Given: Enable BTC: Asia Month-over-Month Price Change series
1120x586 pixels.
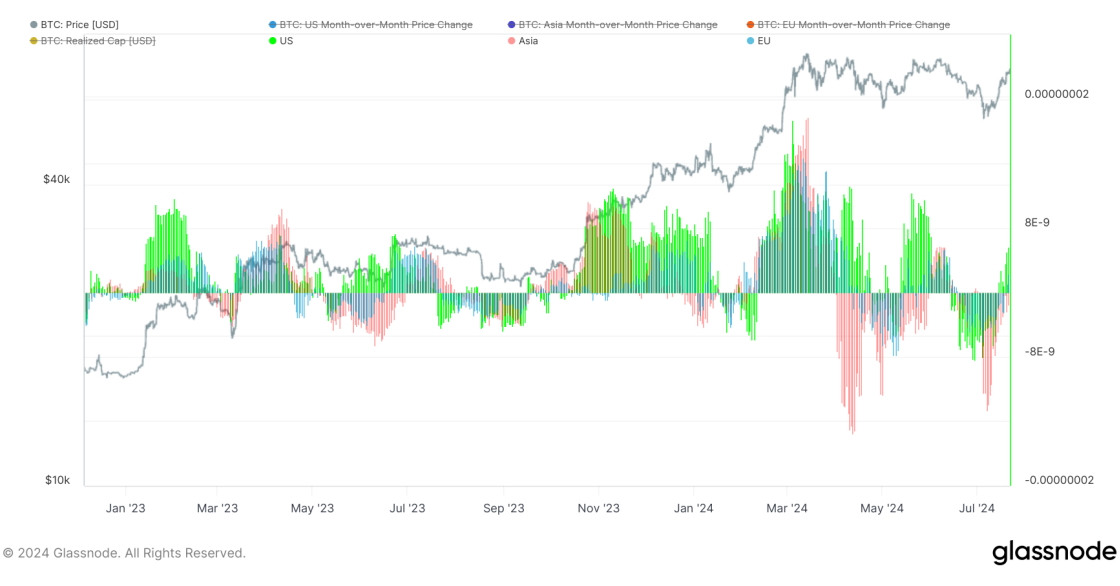Looking at the screenshot, I should coord(618,24).
